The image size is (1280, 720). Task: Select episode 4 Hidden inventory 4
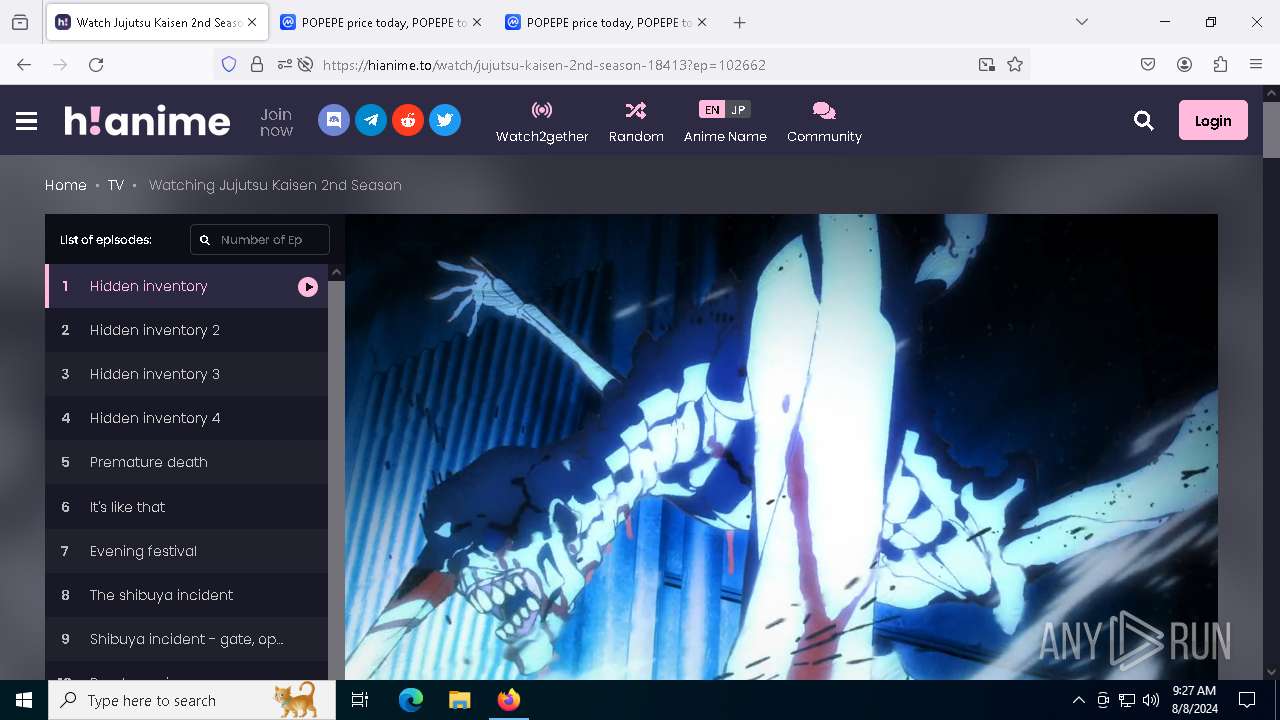[x=186, y=418]
